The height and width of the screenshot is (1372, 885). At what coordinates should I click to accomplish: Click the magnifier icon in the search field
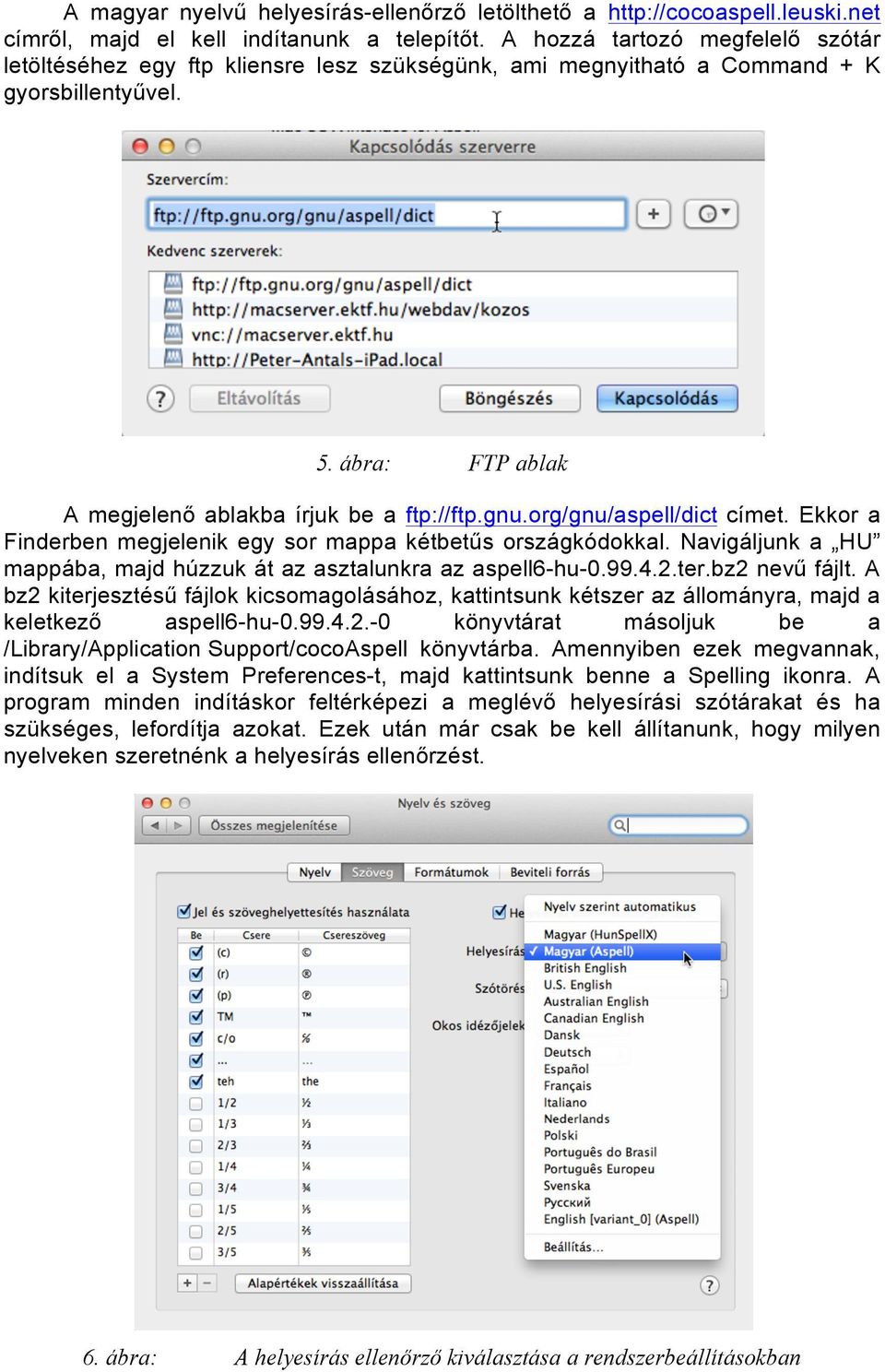619,825
